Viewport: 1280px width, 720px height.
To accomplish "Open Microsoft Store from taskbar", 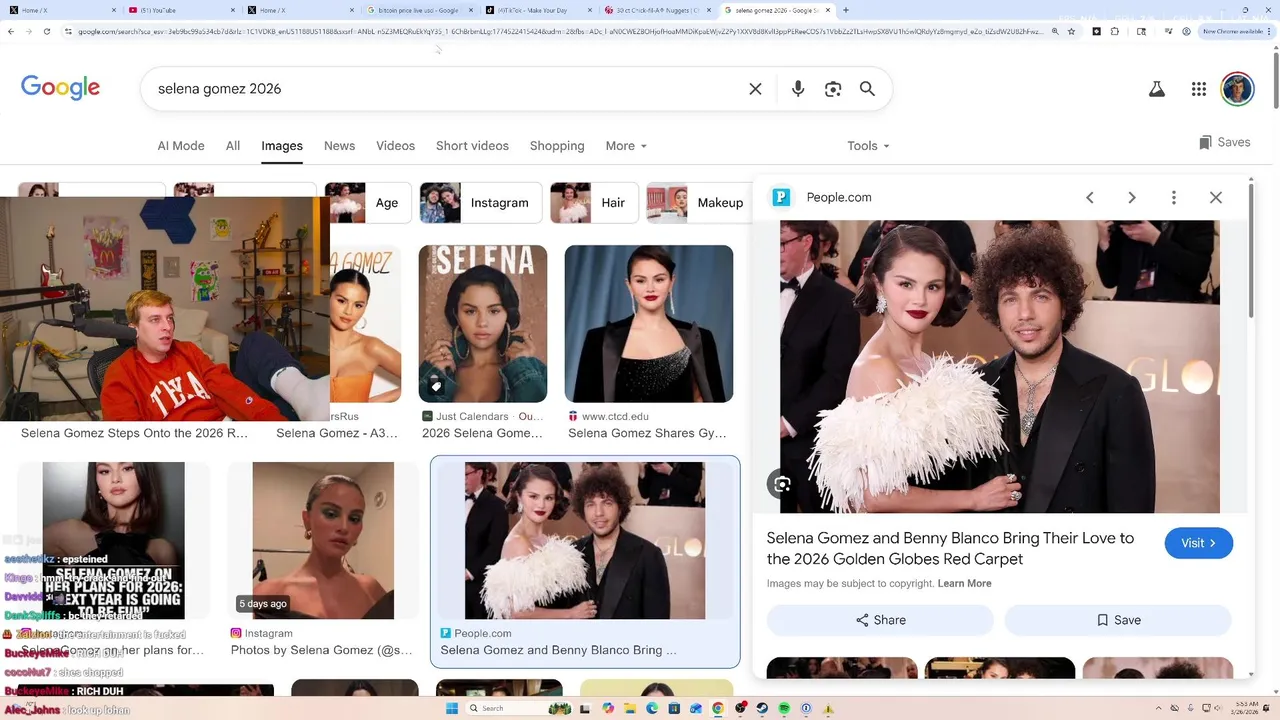I will (674, 708).
